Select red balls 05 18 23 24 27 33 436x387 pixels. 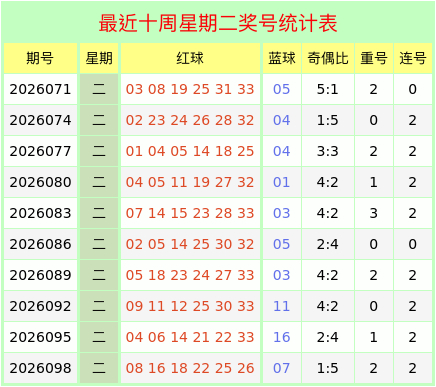[190, 275]
